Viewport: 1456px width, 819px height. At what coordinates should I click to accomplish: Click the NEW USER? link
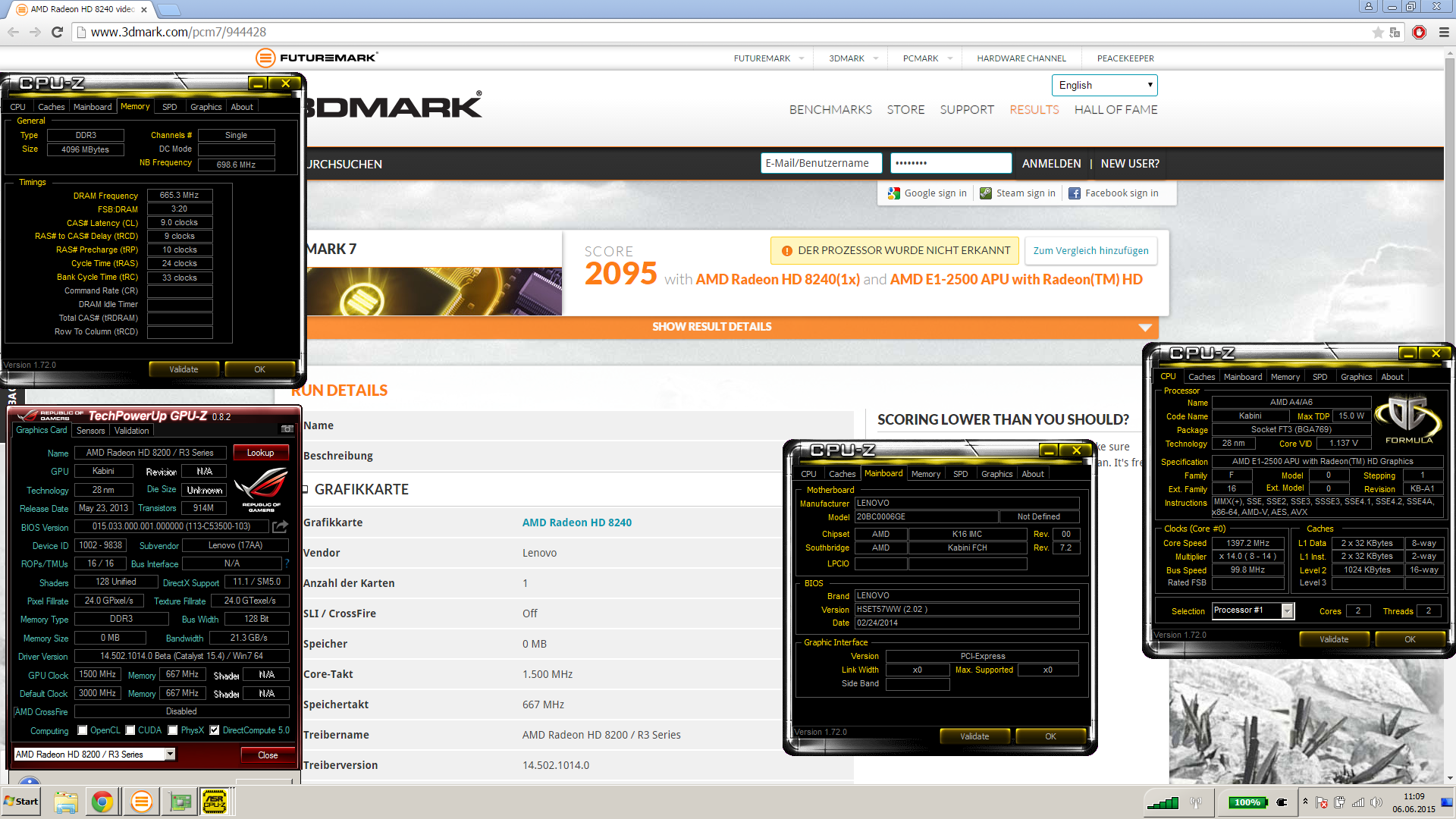click(x=1129, y=164)
